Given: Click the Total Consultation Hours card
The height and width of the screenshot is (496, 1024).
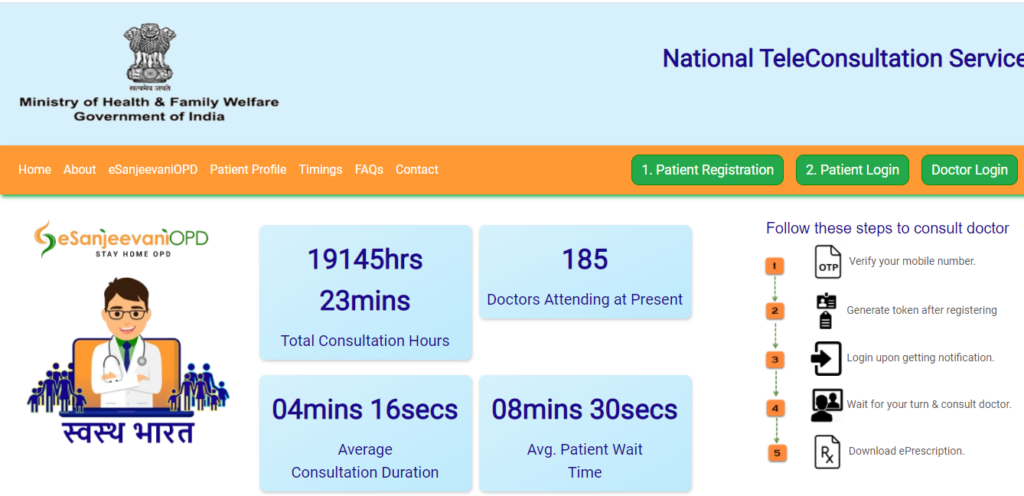Looking at the screenshot, I should [x=366, y=292].
